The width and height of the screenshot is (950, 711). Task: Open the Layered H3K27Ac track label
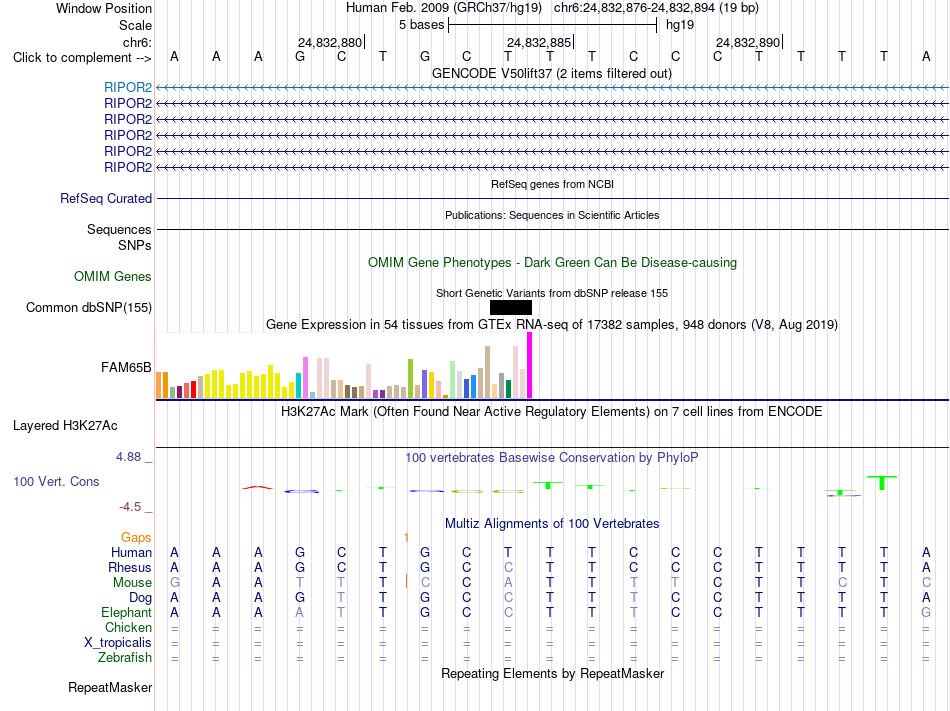65,425
